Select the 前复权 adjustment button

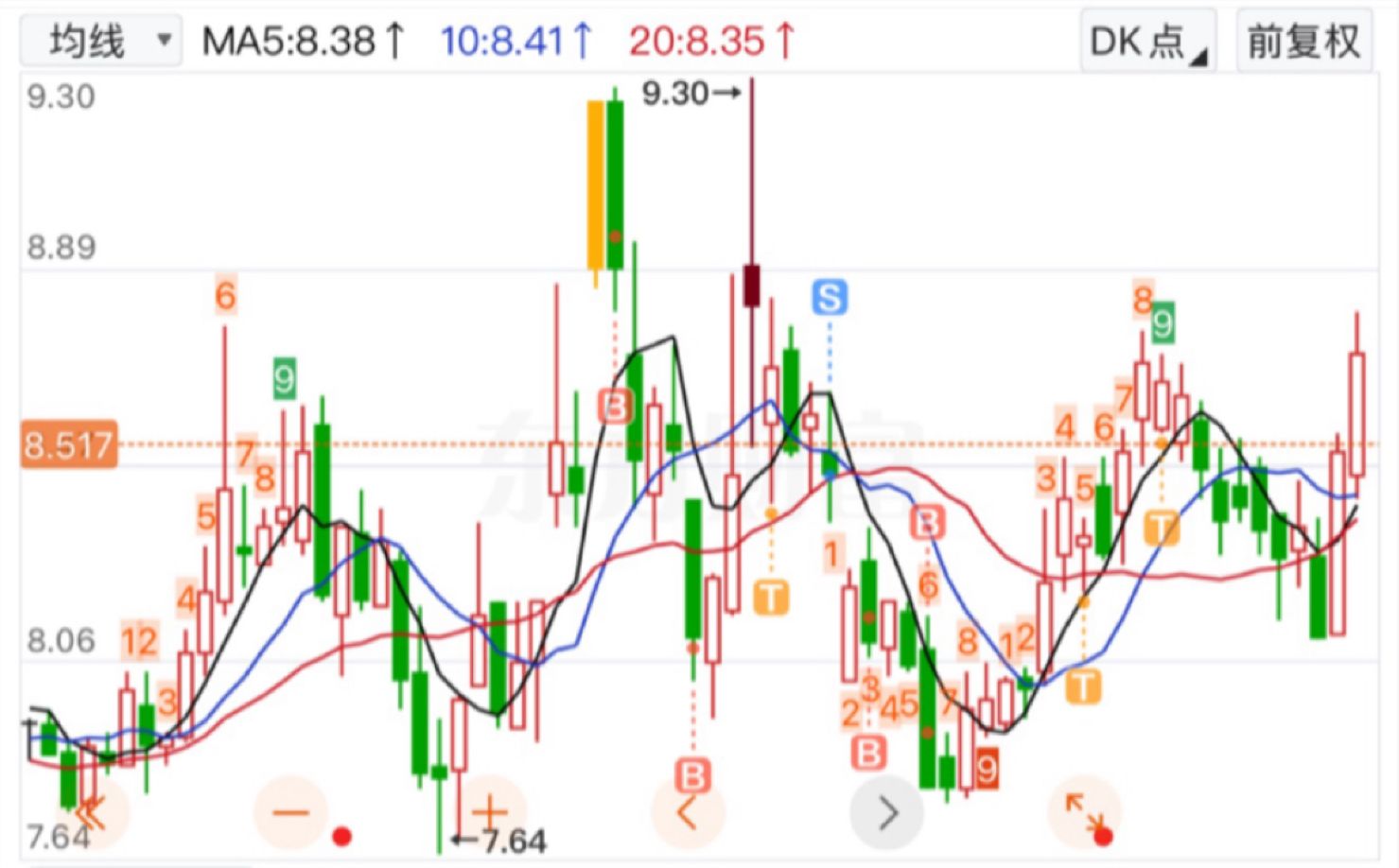pyautogui.click(x=1303, y=42)
